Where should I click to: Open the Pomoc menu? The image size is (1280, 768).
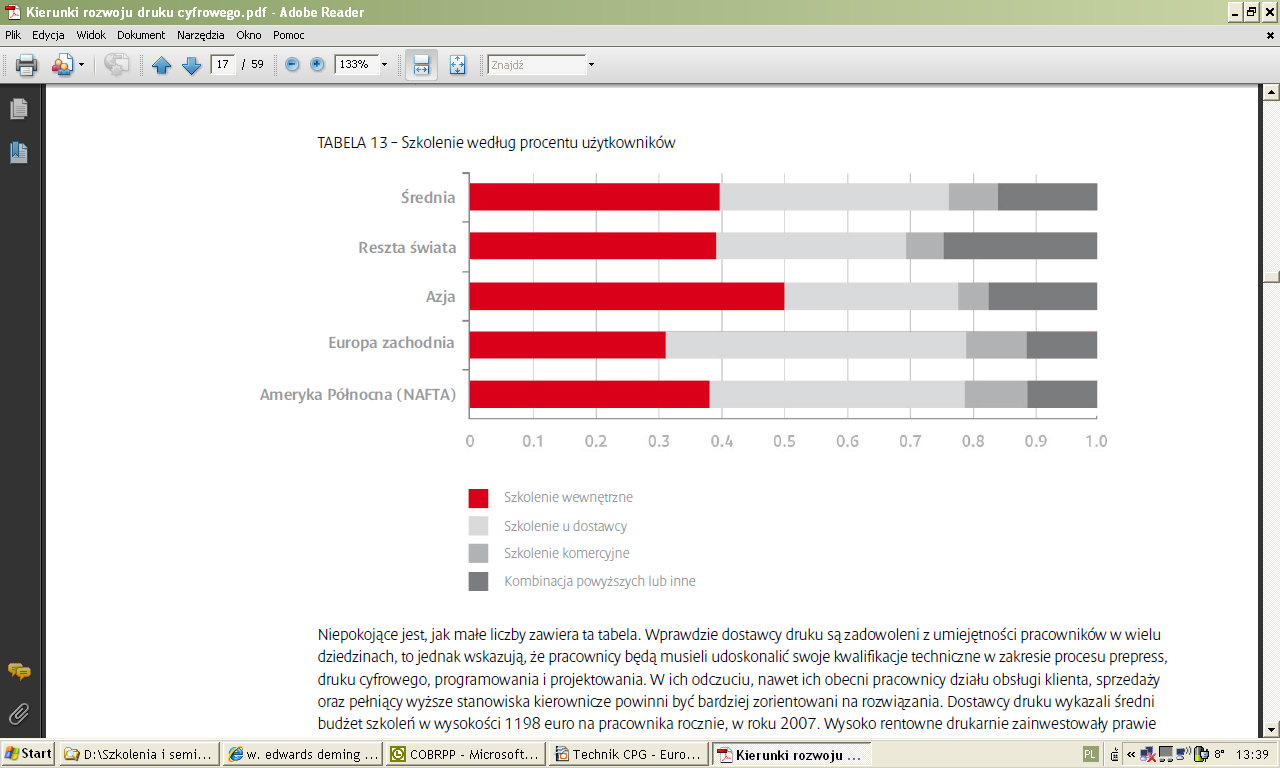(x=289, y=34)
